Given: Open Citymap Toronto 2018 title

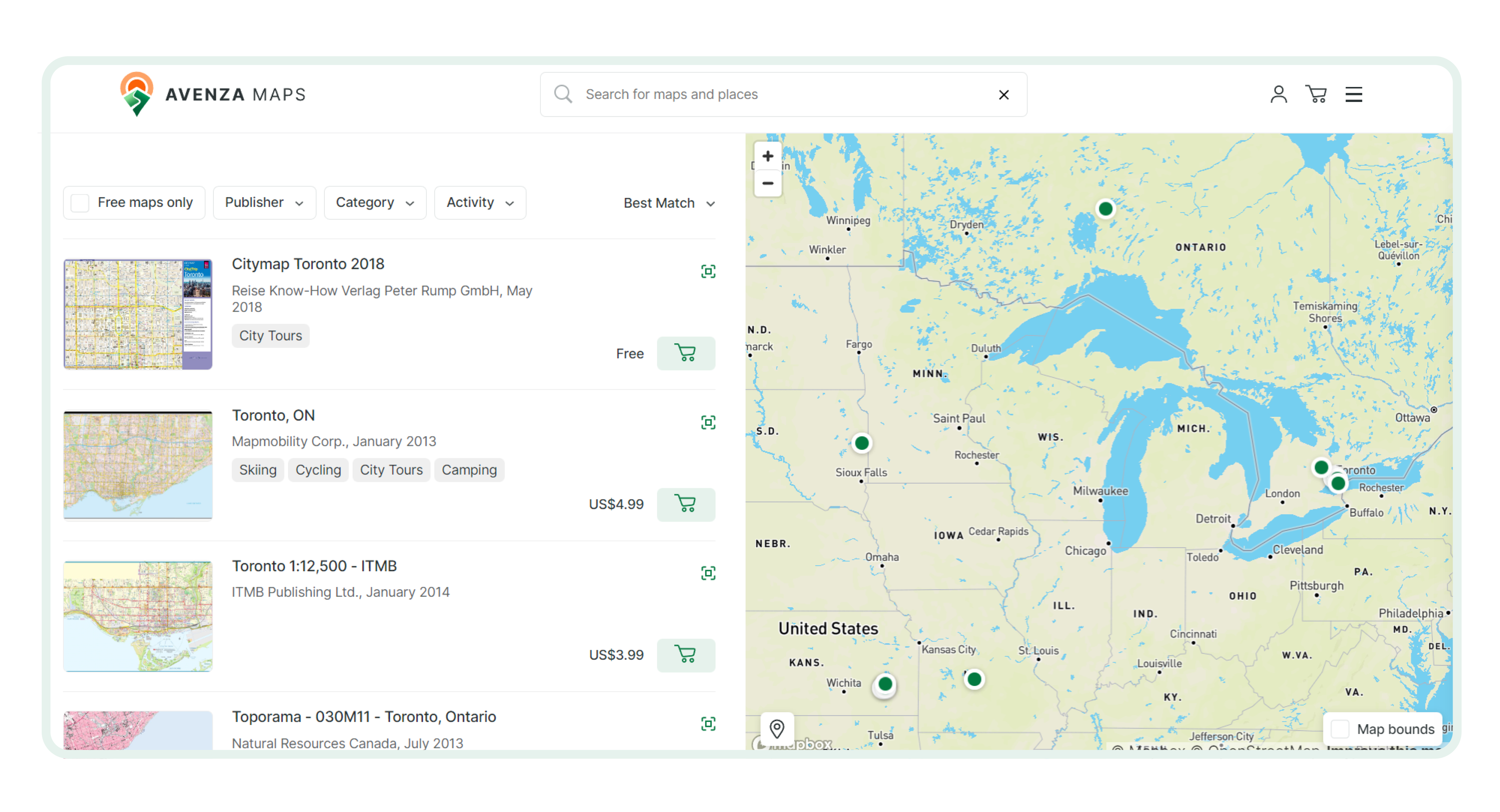Looking at the screenshot, I should point(308,264).
